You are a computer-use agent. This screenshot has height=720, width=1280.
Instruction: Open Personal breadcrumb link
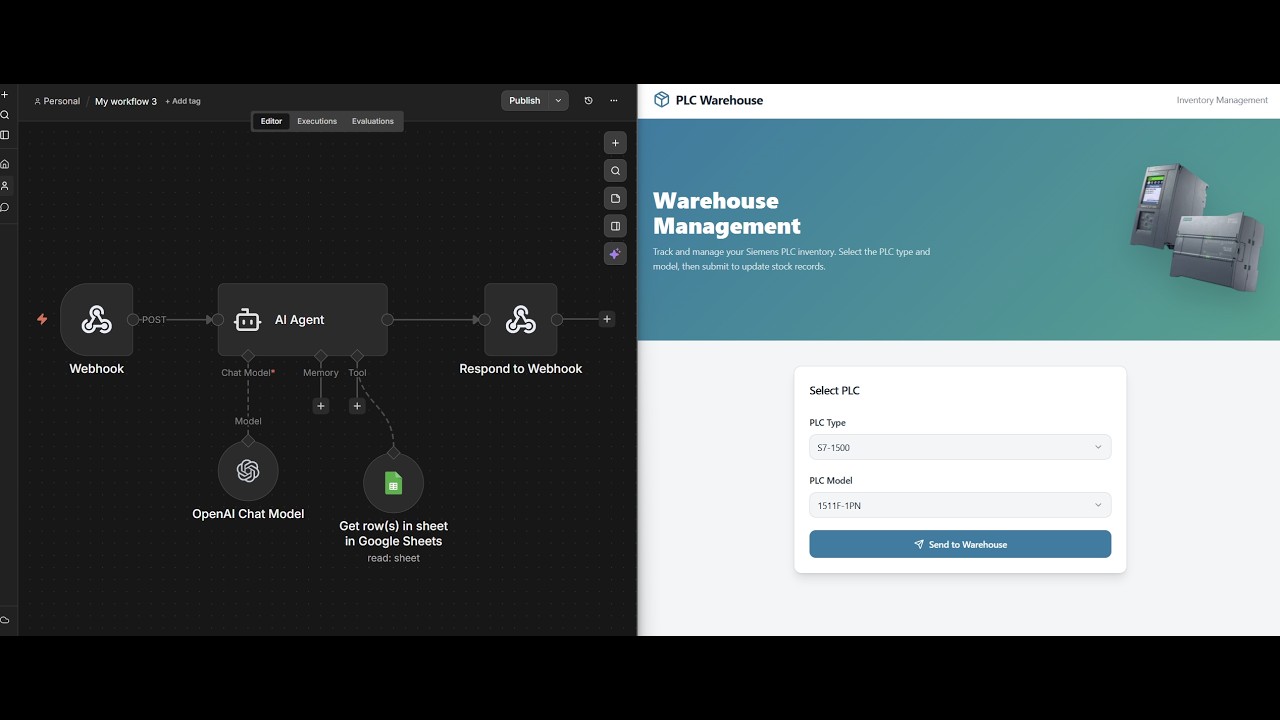pos(57,101)
